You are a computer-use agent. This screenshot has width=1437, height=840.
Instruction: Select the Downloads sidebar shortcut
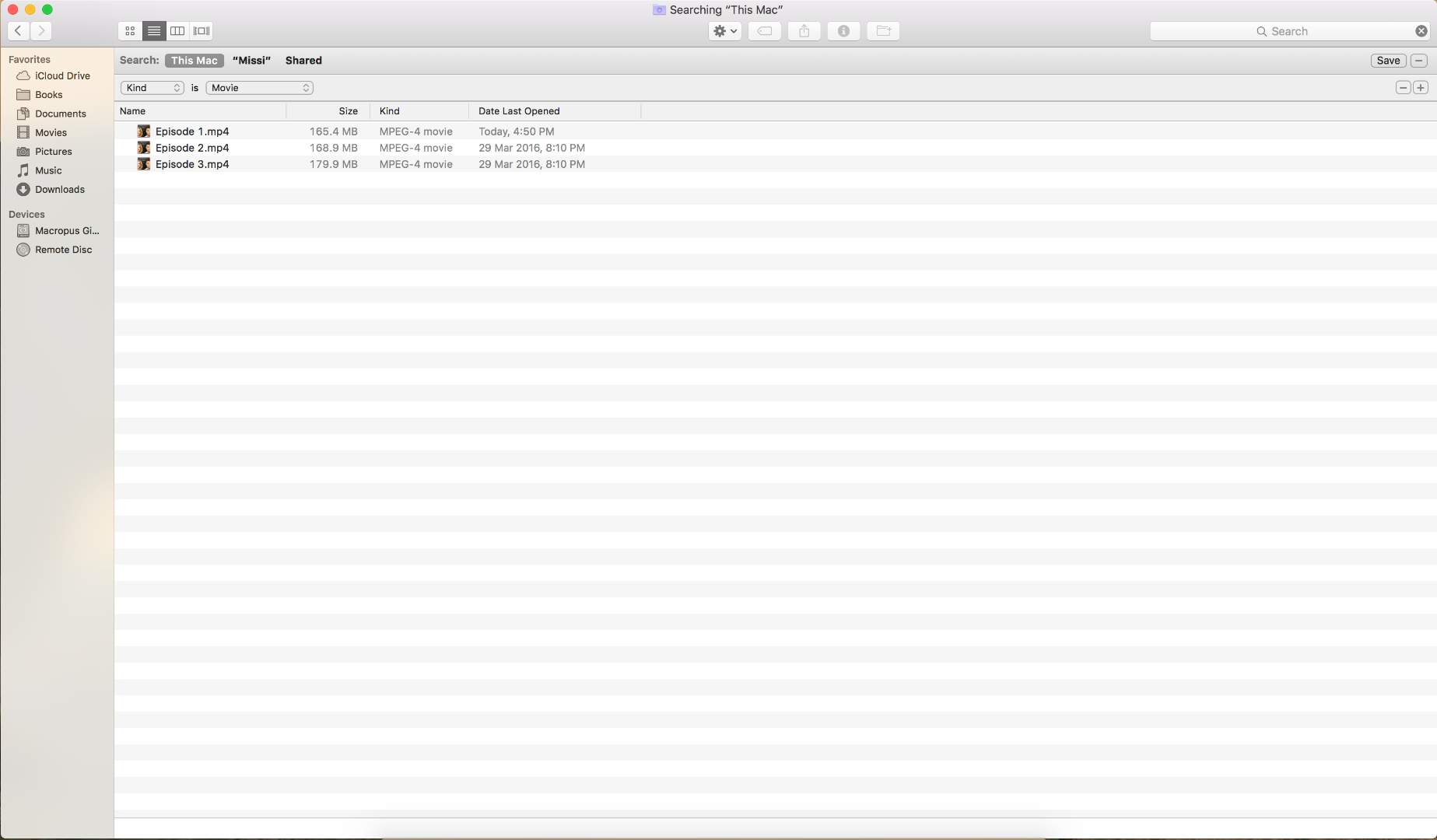point(60,189)
